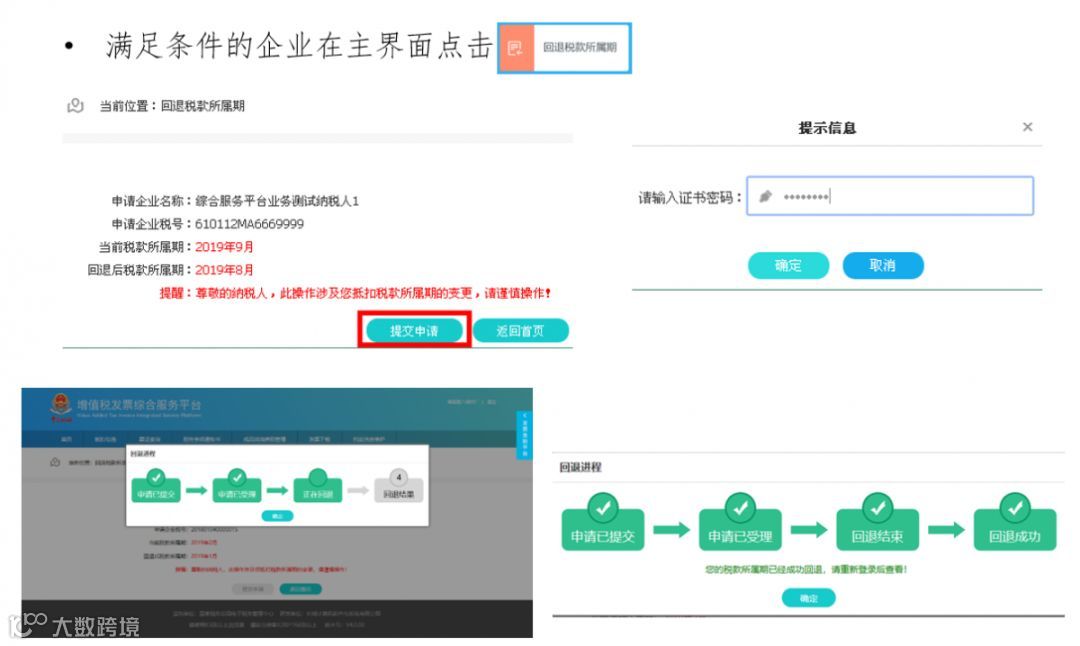Viewport: 1080px width, 646px height.
Task: Click the 提示信息 dialog title
Action: (x=827, y=128)
